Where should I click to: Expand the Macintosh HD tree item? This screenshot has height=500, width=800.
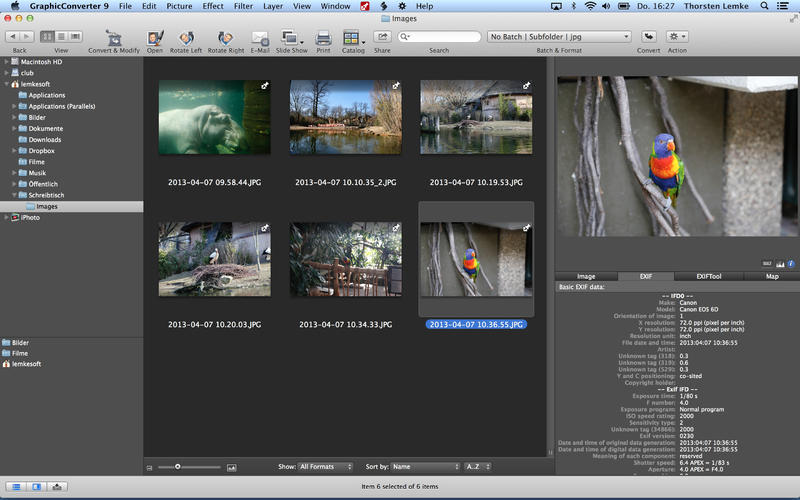point(7,60)
